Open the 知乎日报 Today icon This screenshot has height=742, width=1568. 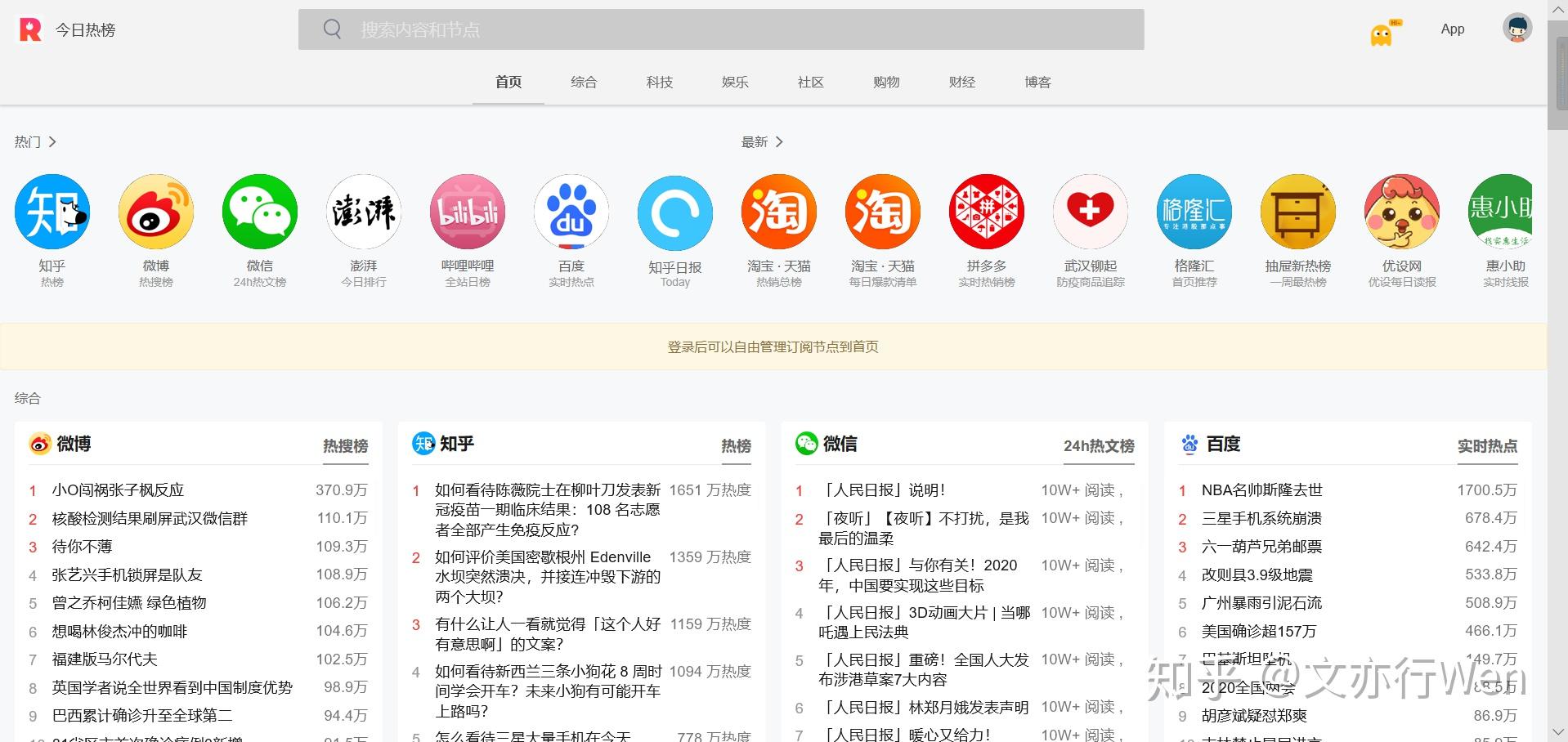tap(675, 213)
